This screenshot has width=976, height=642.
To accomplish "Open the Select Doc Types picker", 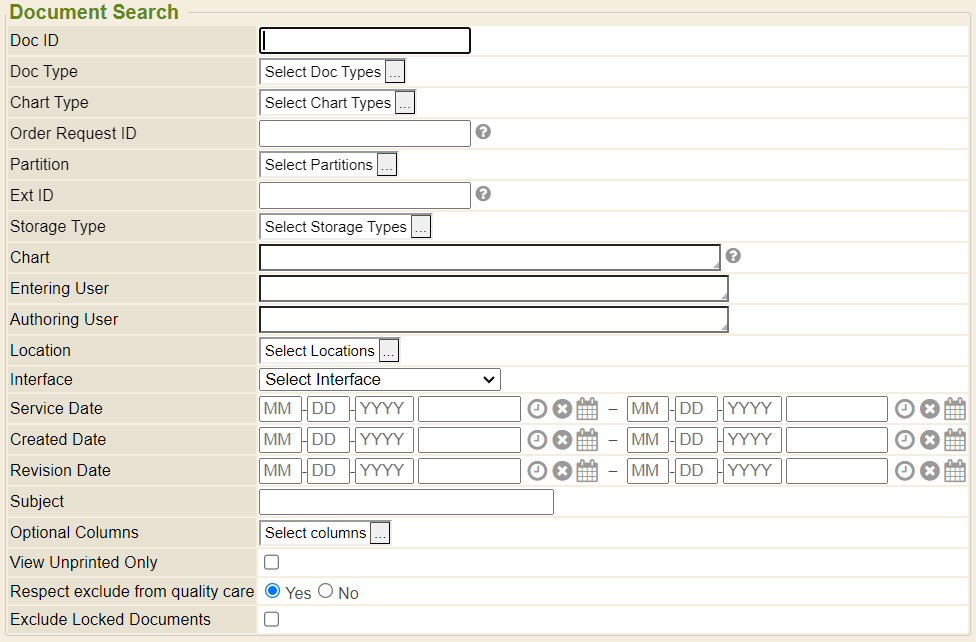I will (x=395, y=72).
